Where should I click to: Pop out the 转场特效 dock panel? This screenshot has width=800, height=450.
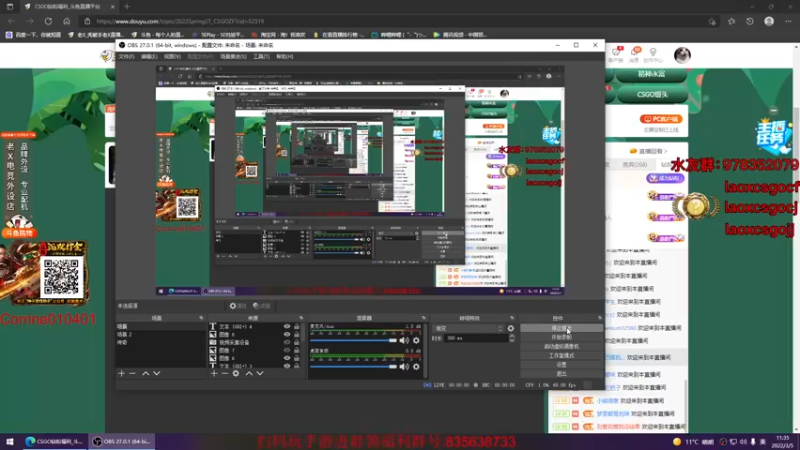click(x=512, y=318)
